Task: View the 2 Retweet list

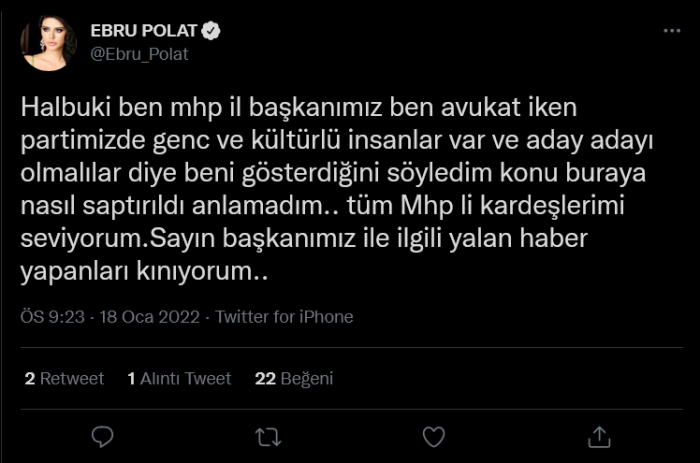Action: tap(64, 379)
